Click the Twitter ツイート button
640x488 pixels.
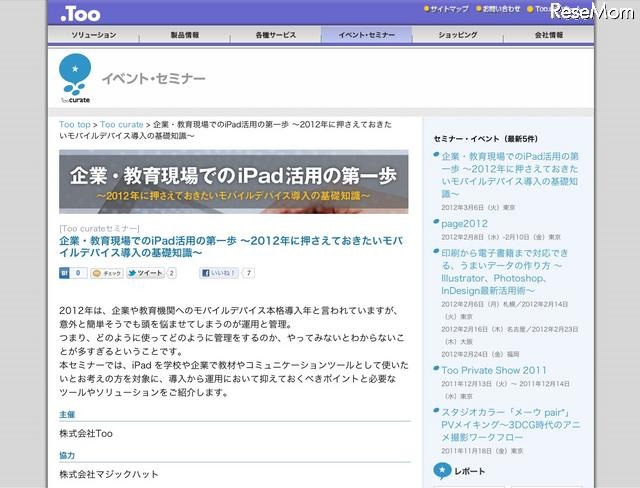click(x=145, y=273)
